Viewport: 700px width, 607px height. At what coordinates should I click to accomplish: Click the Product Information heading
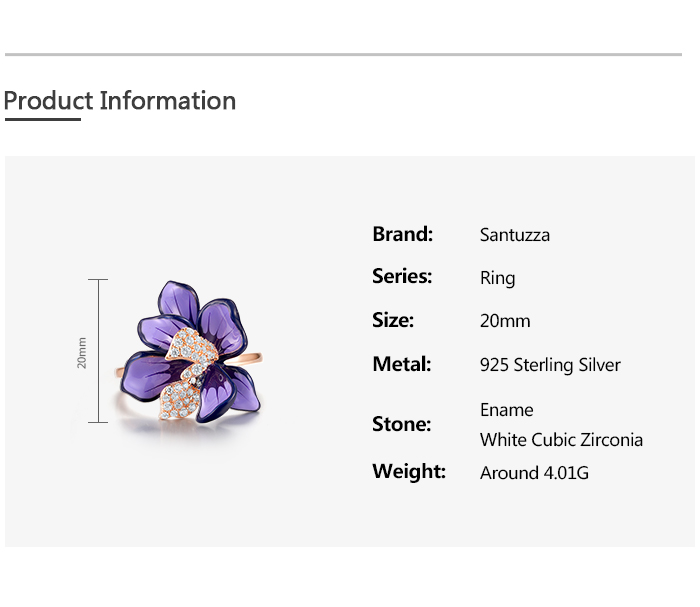pos(120,101)
